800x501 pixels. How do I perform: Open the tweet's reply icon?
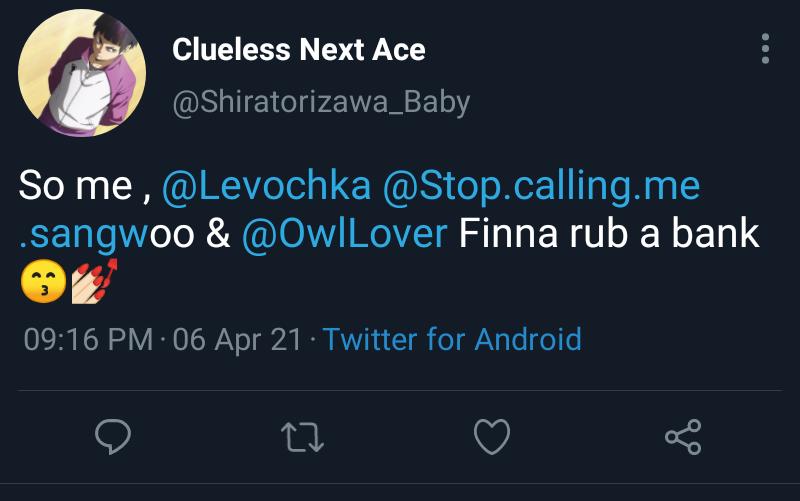pos(113,437)
